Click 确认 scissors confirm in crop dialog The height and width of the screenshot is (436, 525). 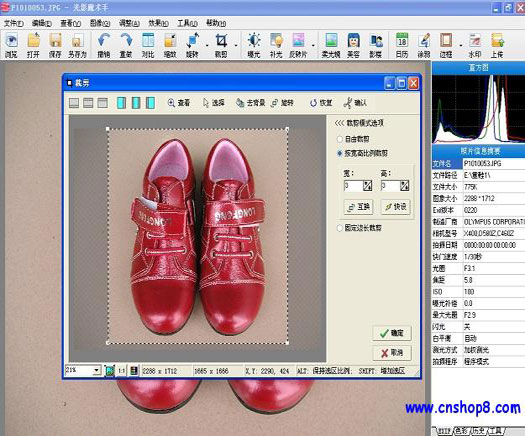click(355, 103)
